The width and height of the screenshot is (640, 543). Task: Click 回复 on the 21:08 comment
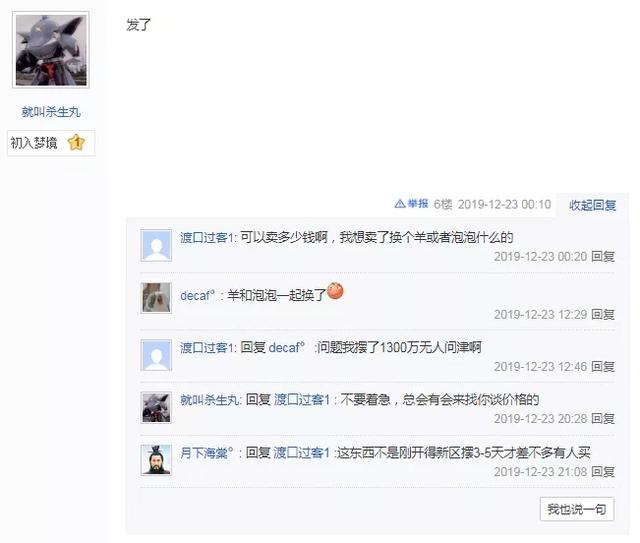603,472
